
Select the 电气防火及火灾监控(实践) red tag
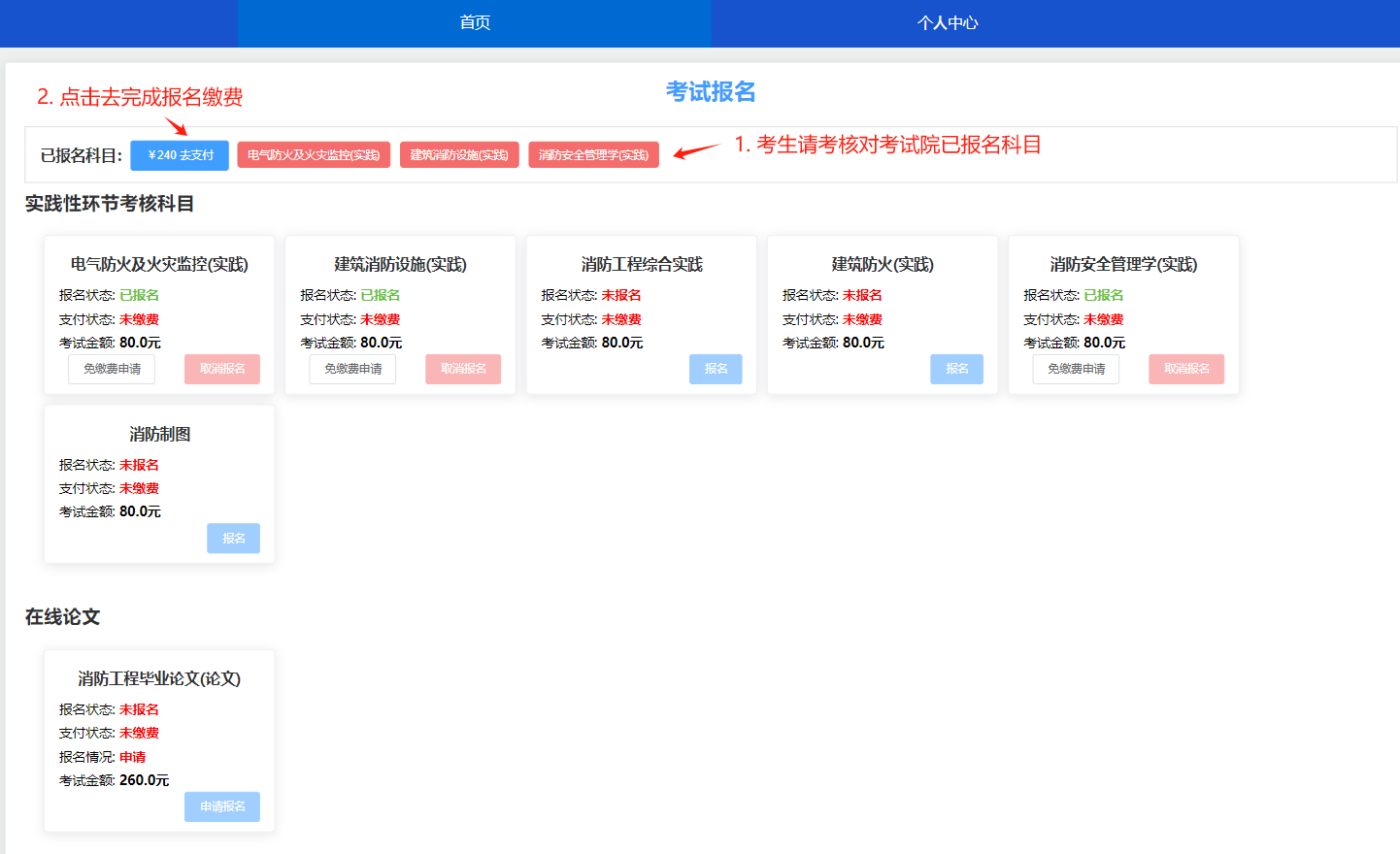[314, 155]
